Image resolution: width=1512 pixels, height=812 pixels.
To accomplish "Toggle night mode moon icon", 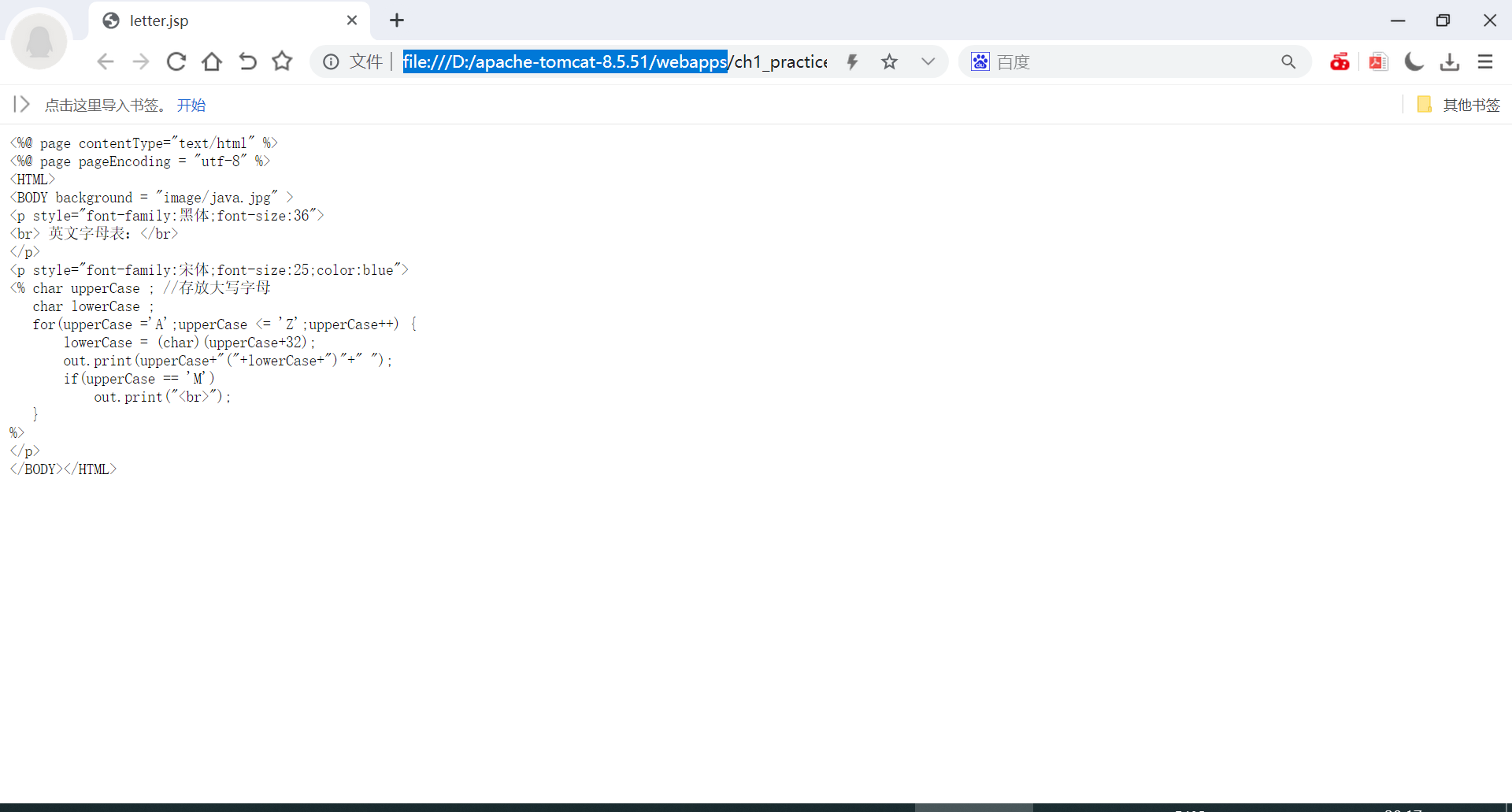I will point(1414,61).
